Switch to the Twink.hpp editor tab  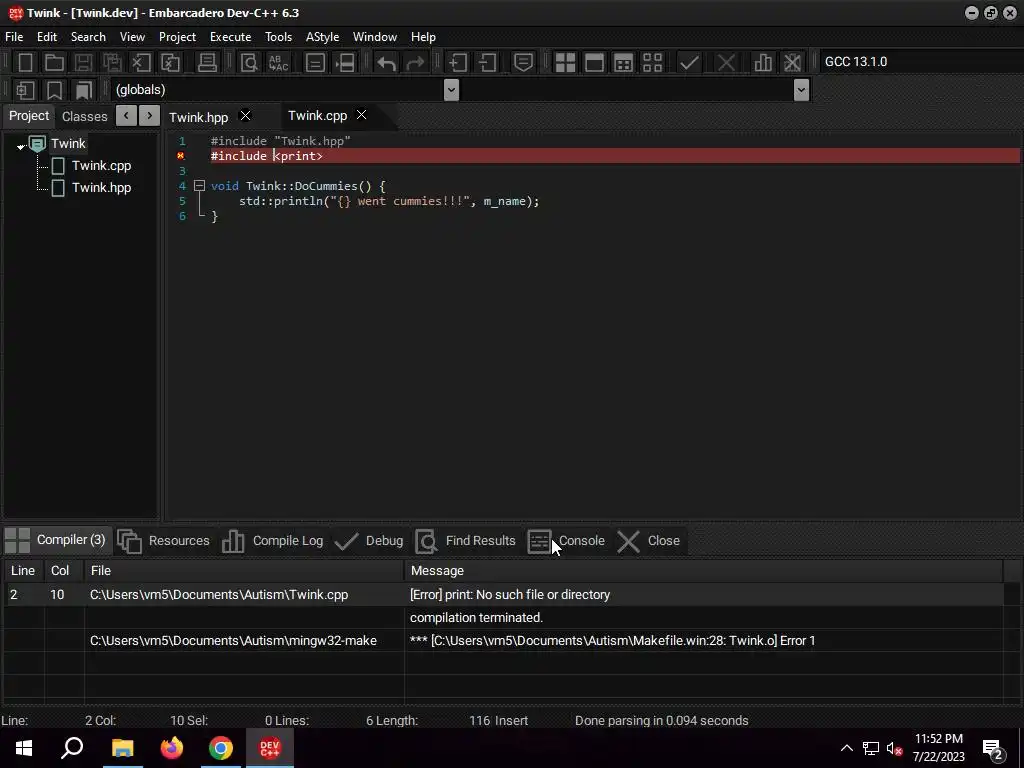point(199,117)
